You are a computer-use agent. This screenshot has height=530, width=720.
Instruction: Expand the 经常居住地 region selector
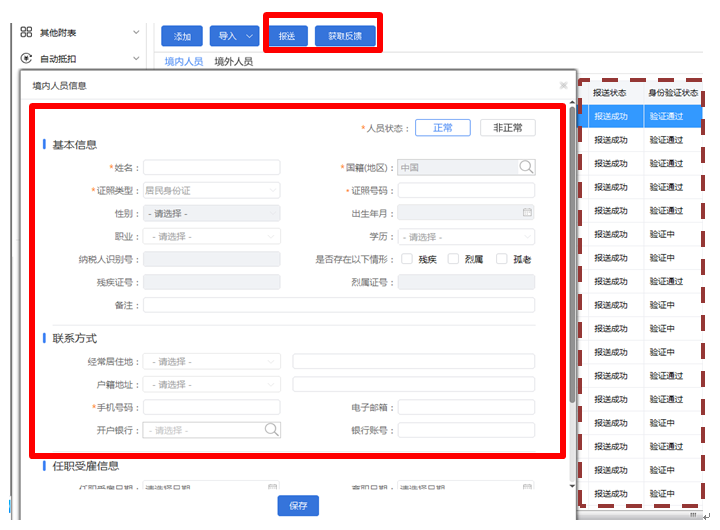(x=211, y=361)
